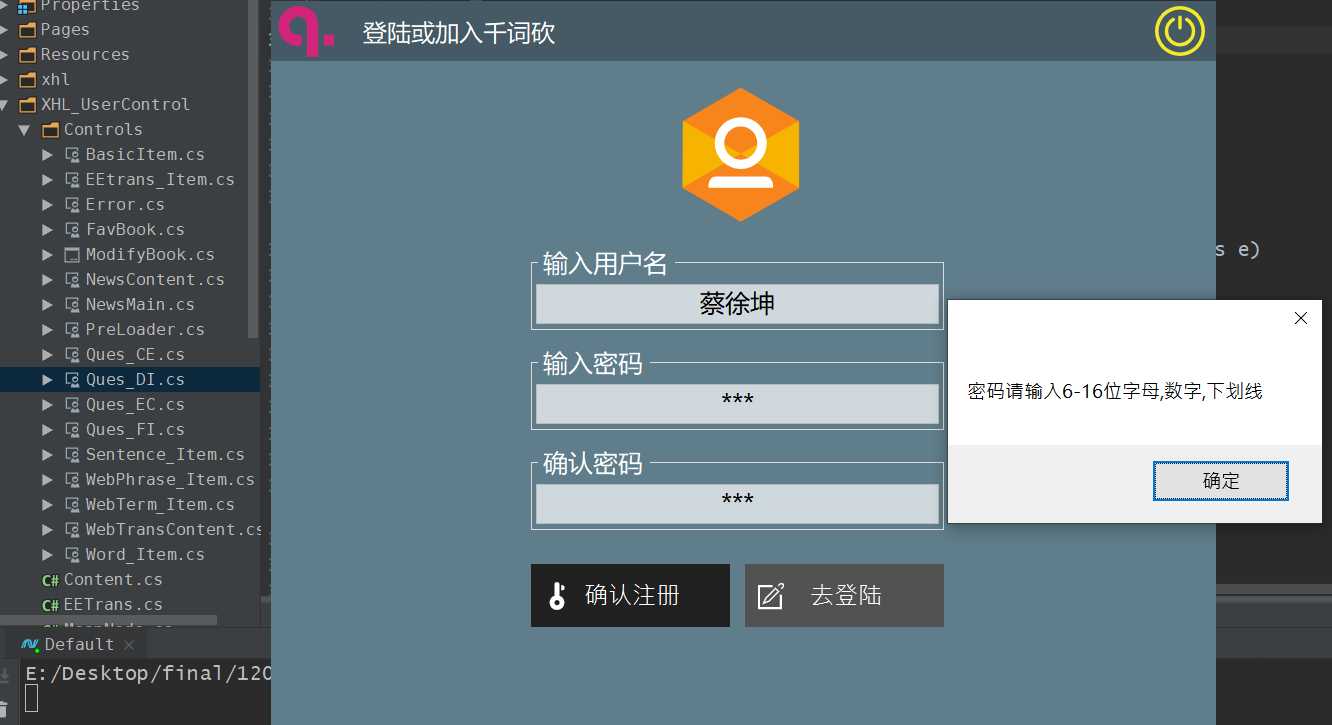Expand the xhl folder arrow
Screen dimensions: 1332x725
(x=5, y=79)
